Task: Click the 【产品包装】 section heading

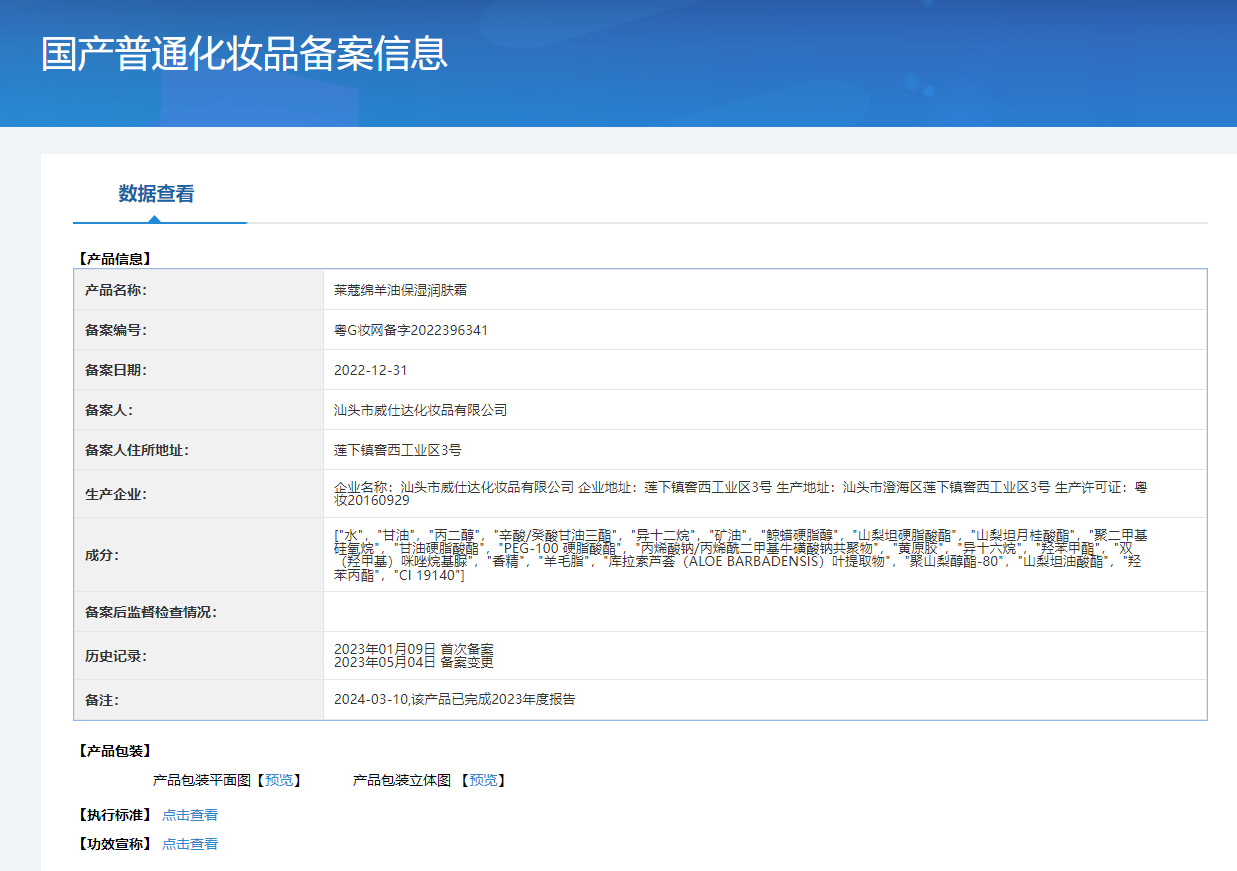Action: (x=115, y=751)
